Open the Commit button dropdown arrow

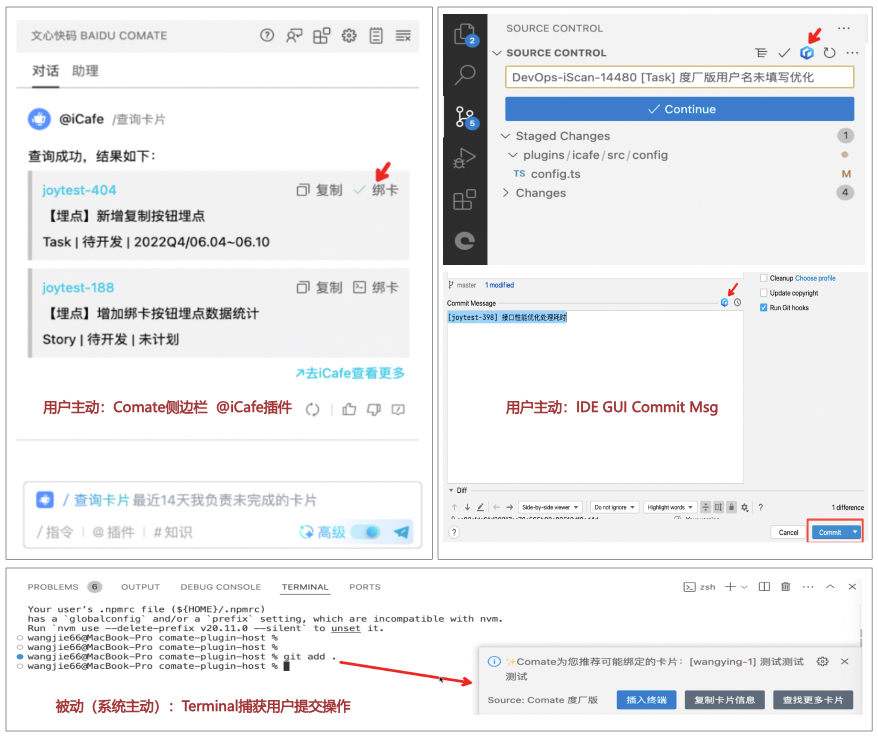(855, 532)
